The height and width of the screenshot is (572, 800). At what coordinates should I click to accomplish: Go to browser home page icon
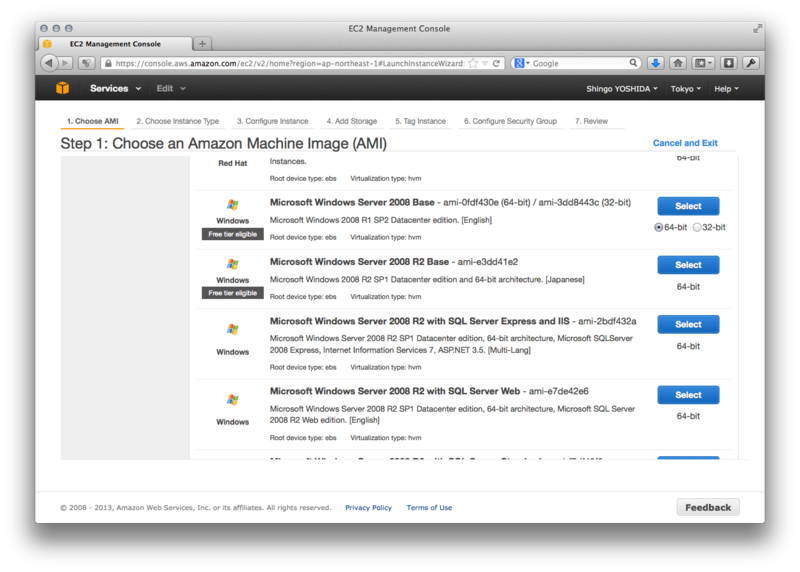pyautogui.click(x=678, y=63)
